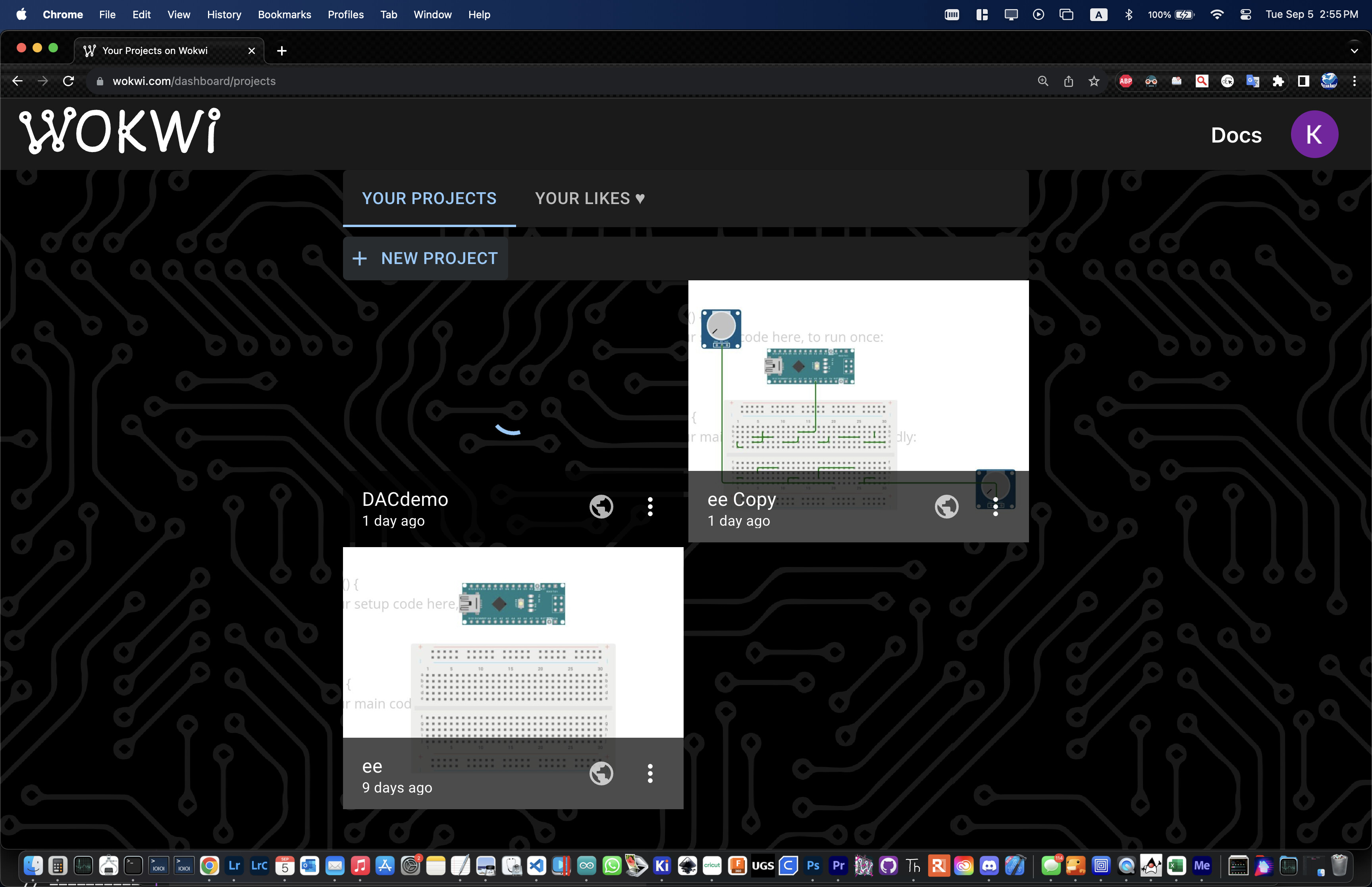This screenshot has width=1372, height=887.
Task: Open the three-dot menu for ee project
Action: (650, 773)
